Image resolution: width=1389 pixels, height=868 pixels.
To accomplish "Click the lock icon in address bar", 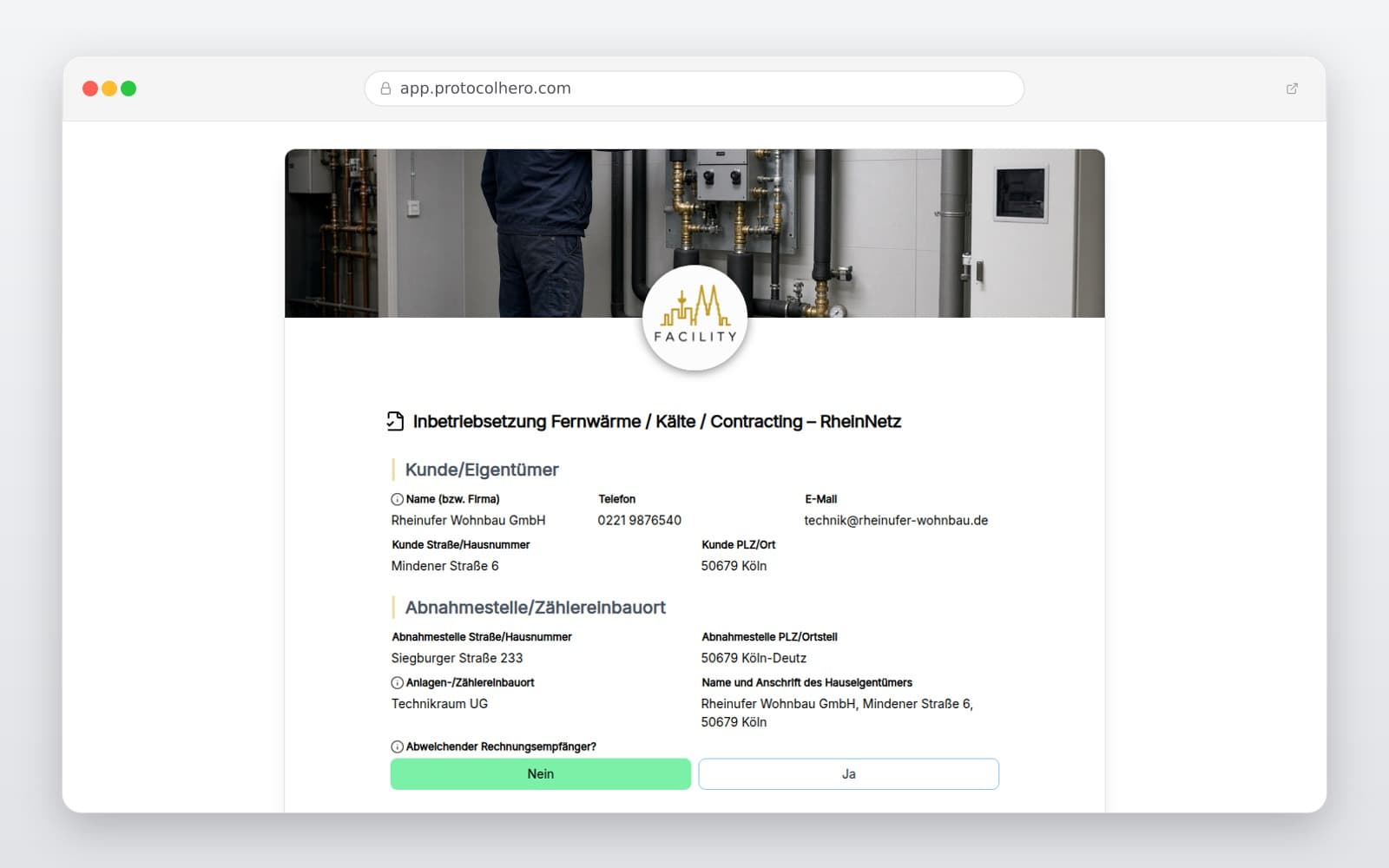I will pyautogui.click(x=385, y=89).
